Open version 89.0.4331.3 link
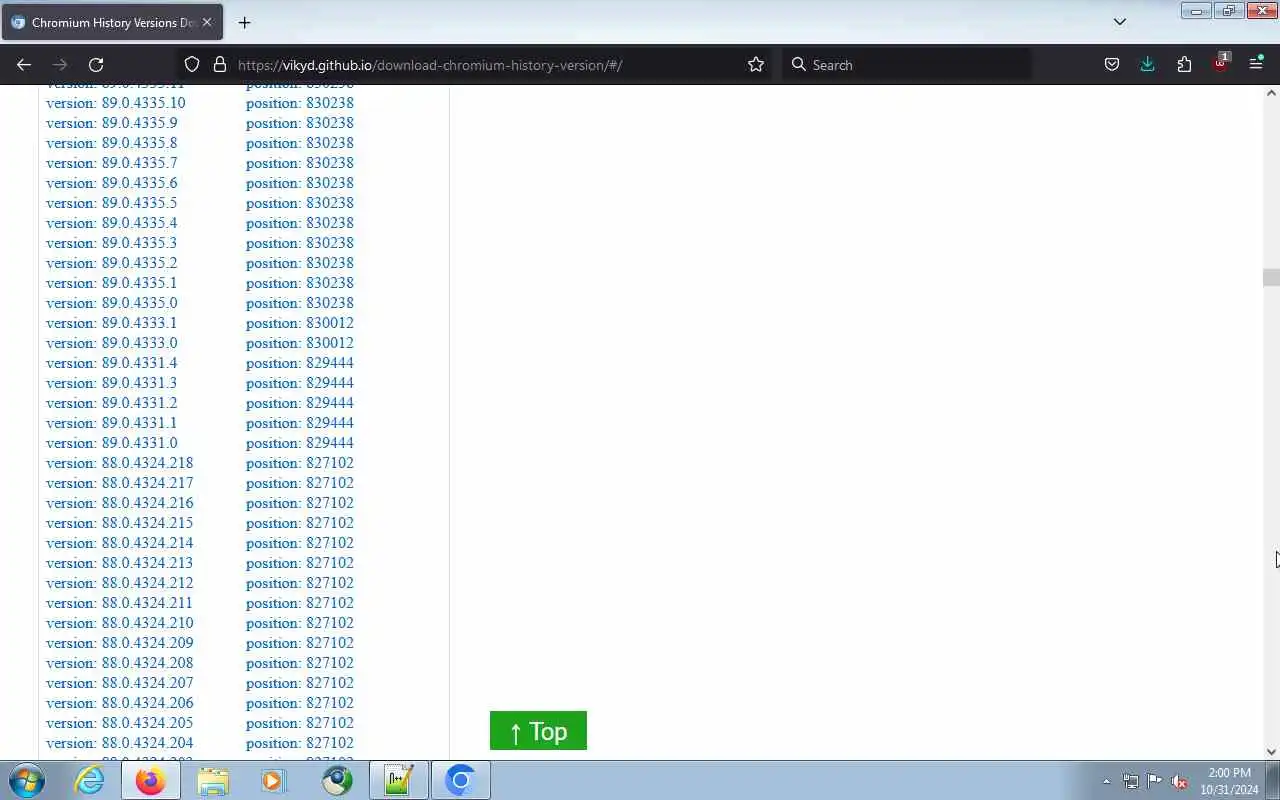1280x800 pixels. coord(112,383)
